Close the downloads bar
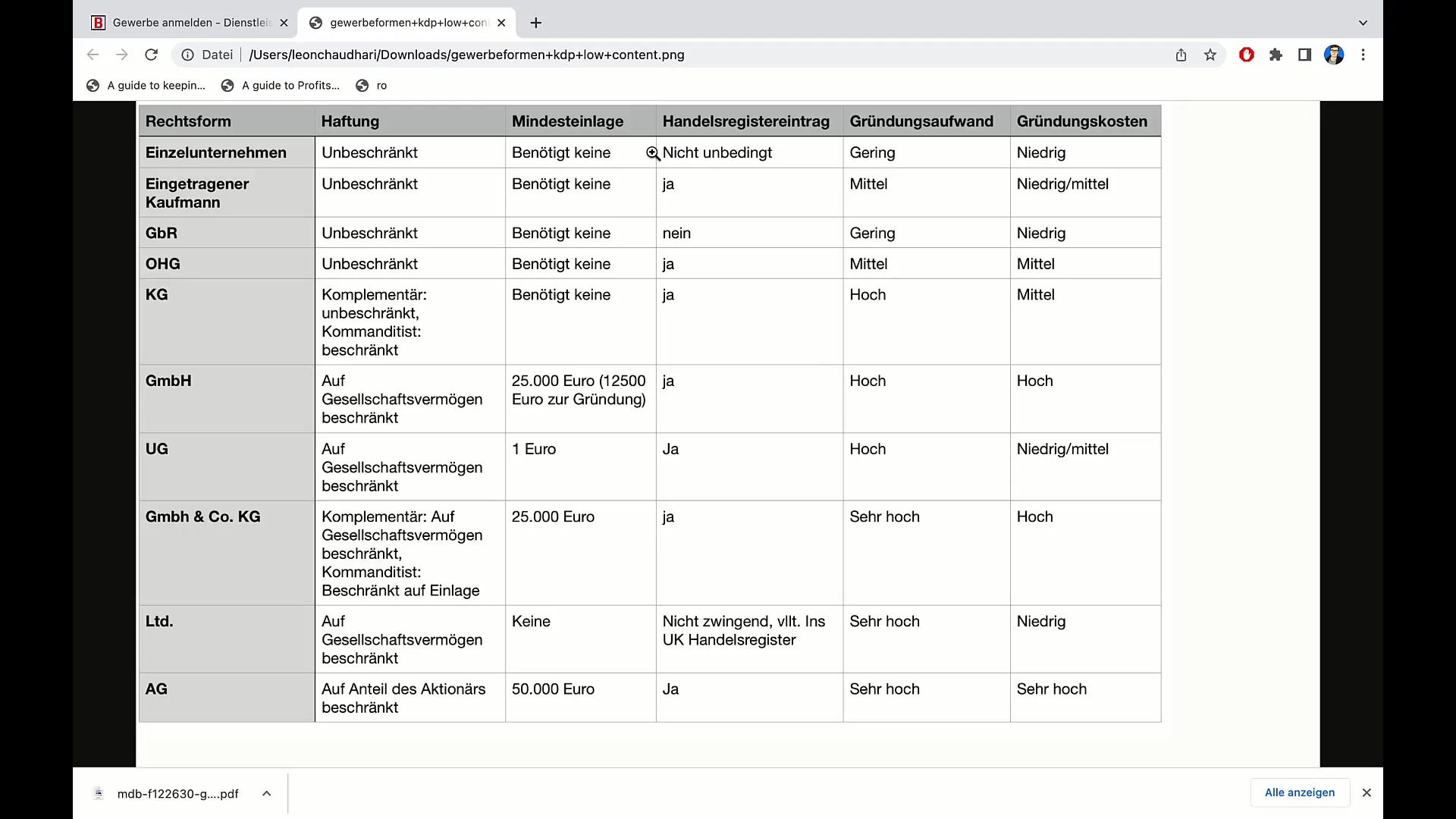Viewport: 1456px width, 819px height. 1367,792
